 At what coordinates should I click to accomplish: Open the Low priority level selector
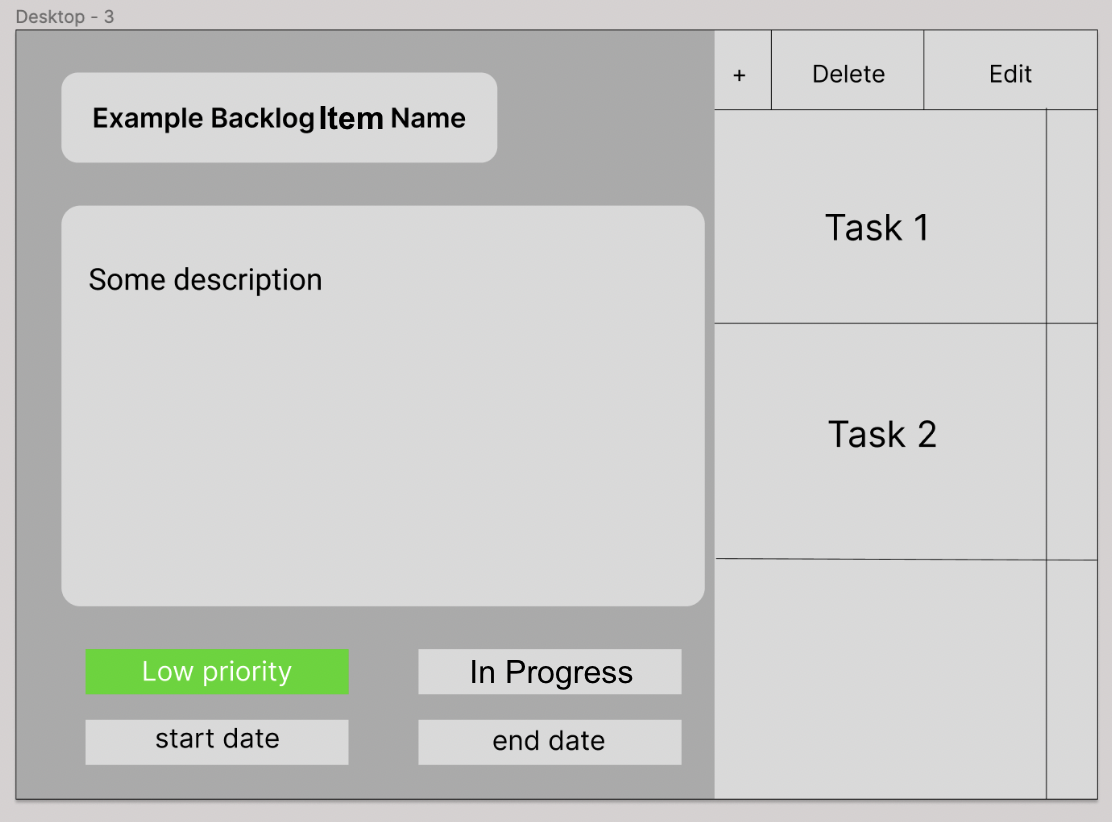click(x=217, y=672)
